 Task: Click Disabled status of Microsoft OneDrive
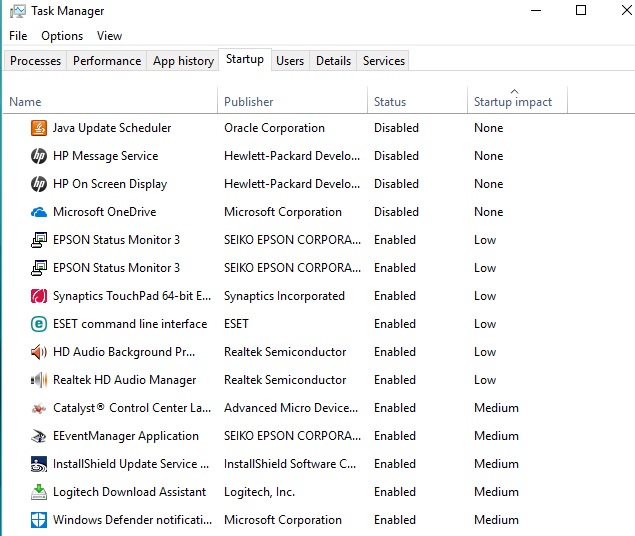tap(396, 212)
